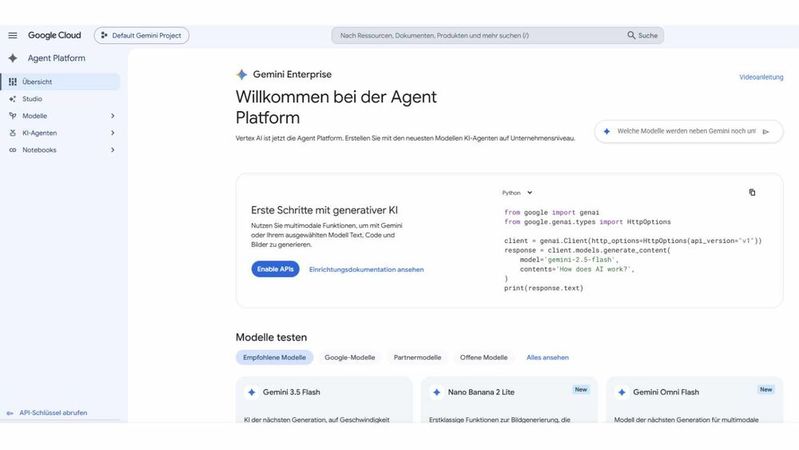Expand the KI-Agenten submenu chevron

pyautogui.click(x=113, y=133)
